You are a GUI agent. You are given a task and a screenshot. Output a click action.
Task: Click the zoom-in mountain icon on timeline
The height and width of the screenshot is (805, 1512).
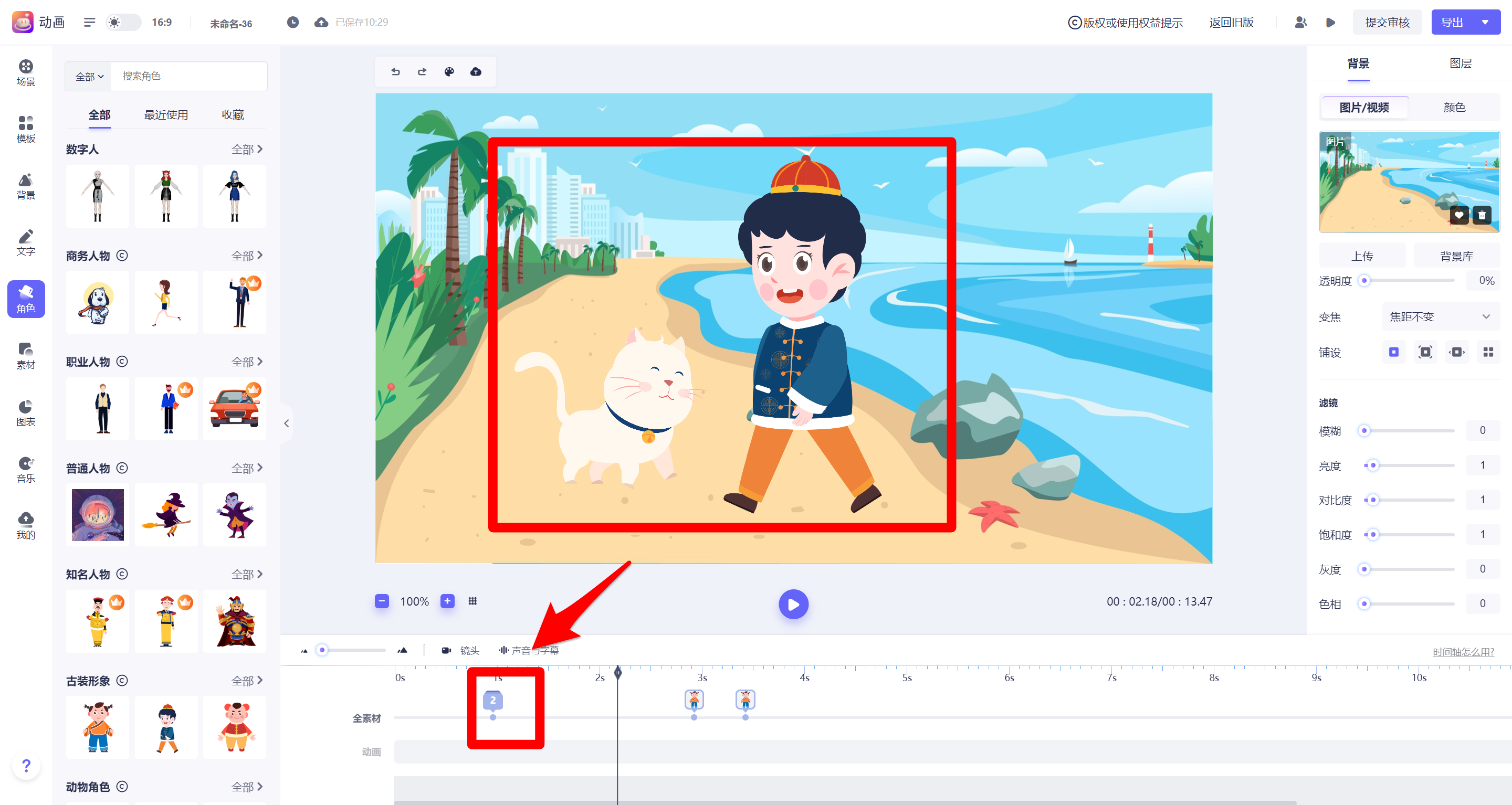403,650
